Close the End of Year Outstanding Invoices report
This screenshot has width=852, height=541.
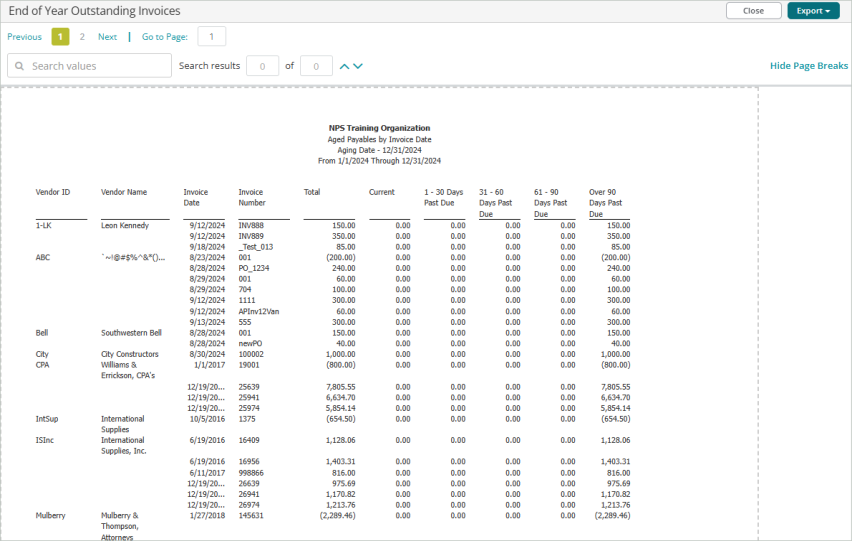[753, 11]
